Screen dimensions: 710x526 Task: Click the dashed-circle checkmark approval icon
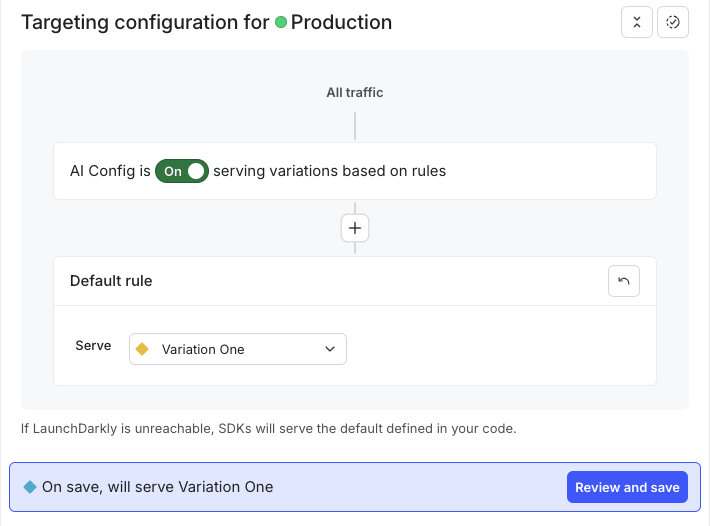[673, 22]
